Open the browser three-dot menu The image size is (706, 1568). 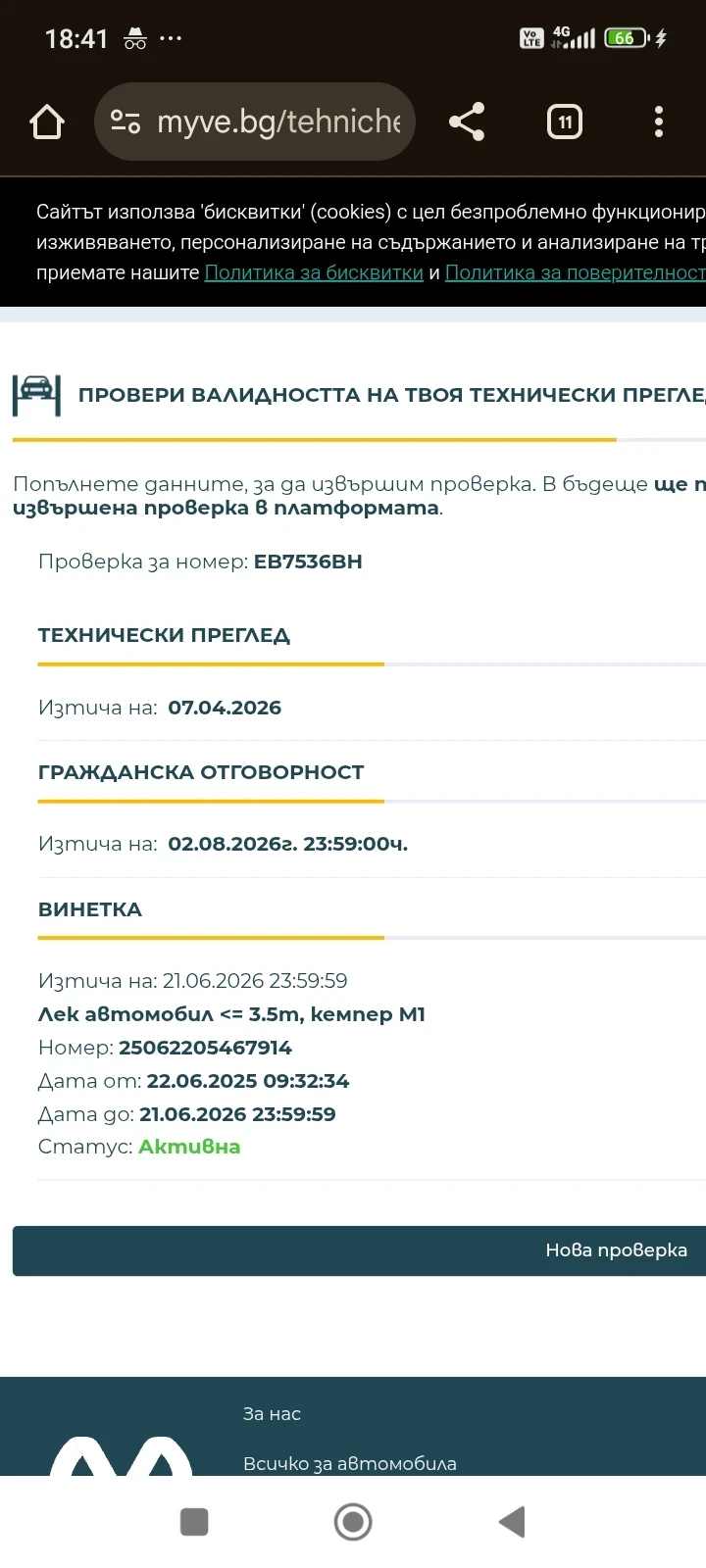coord(659,122)
